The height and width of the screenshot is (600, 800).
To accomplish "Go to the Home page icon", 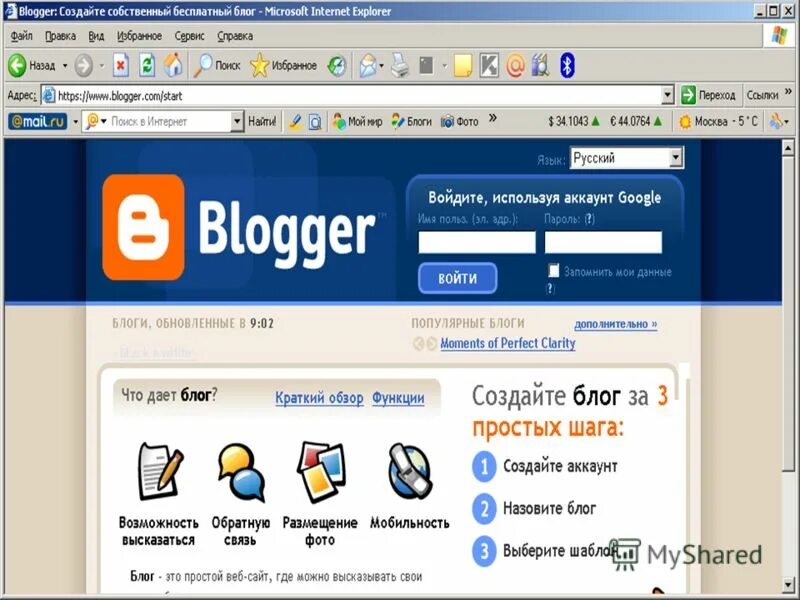I will [x=173, y=65].
